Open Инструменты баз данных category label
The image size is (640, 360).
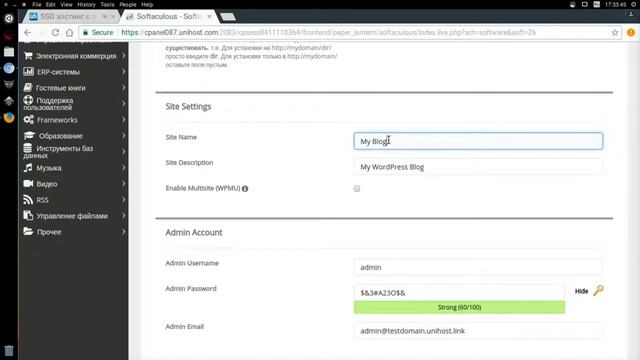coord(58,151)
